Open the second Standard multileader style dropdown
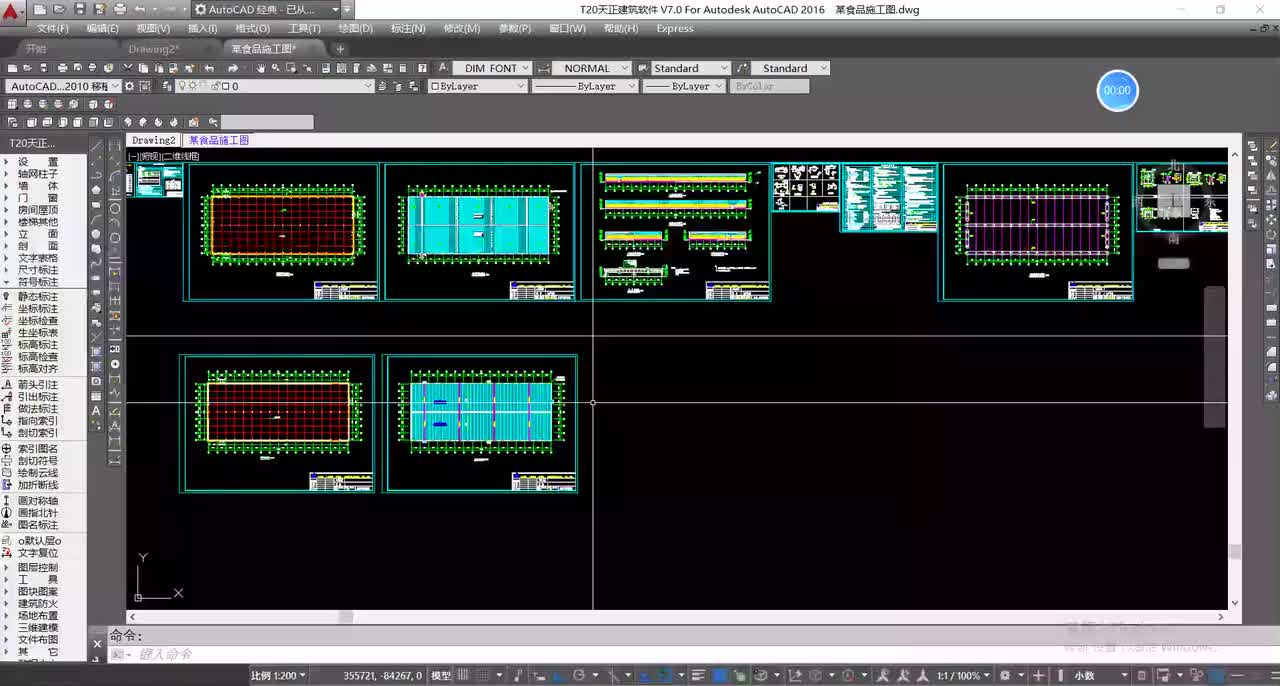This screenshot has width=1280, height=686. (x=790, y=68)
